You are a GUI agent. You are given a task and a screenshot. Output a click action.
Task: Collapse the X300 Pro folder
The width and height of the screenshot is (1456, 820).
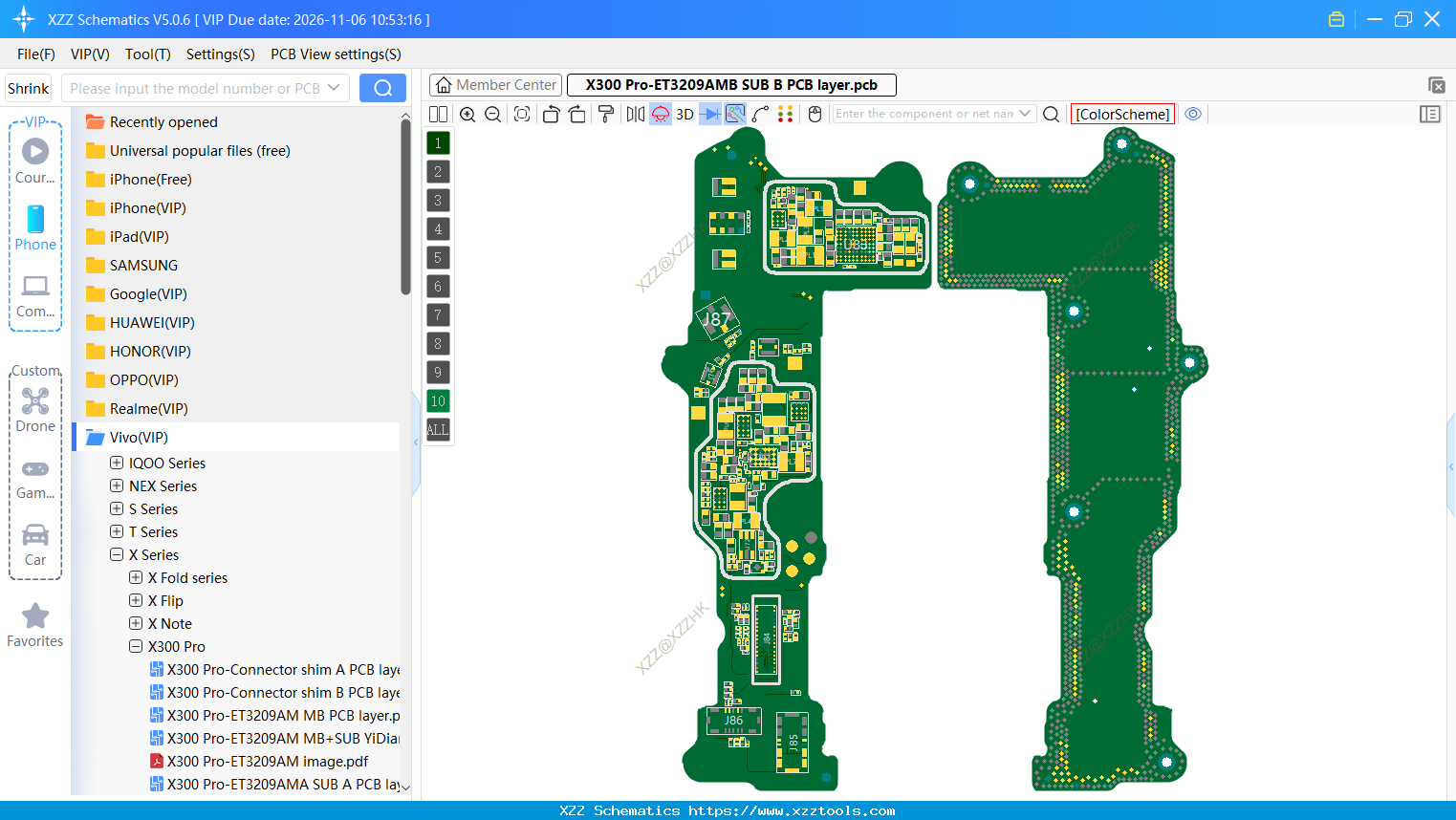(x=135, y=646)
